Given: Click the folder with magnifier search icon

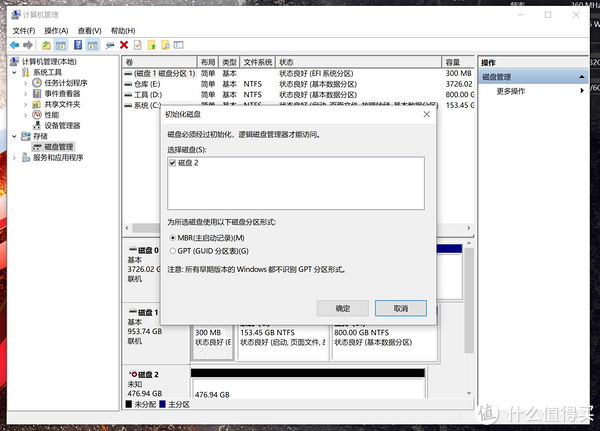Looking at the screenshot, I should click(x=165, y=45).
